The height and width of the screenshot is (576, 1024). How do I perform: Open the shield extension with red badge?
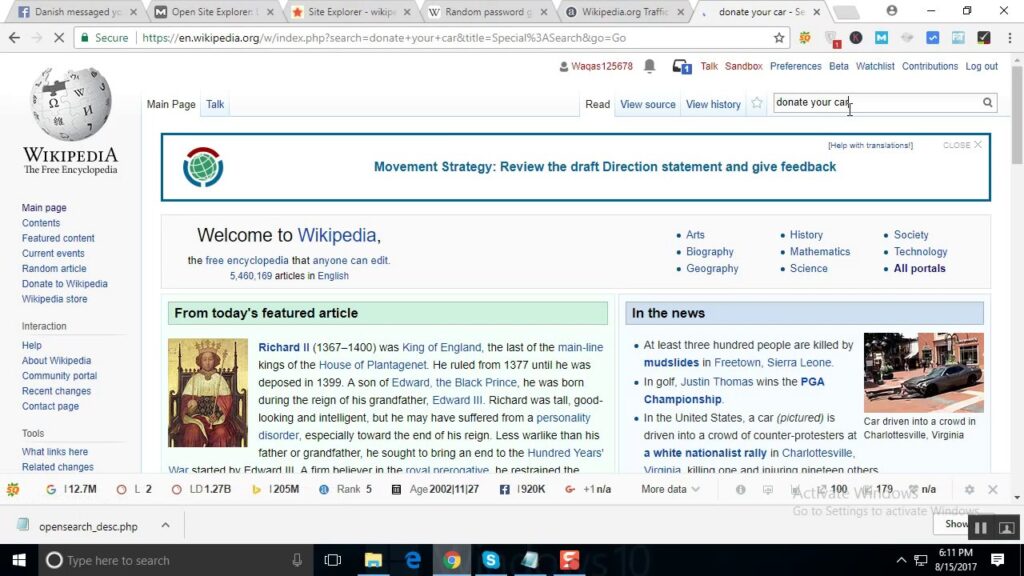click(x=831, y=39)
